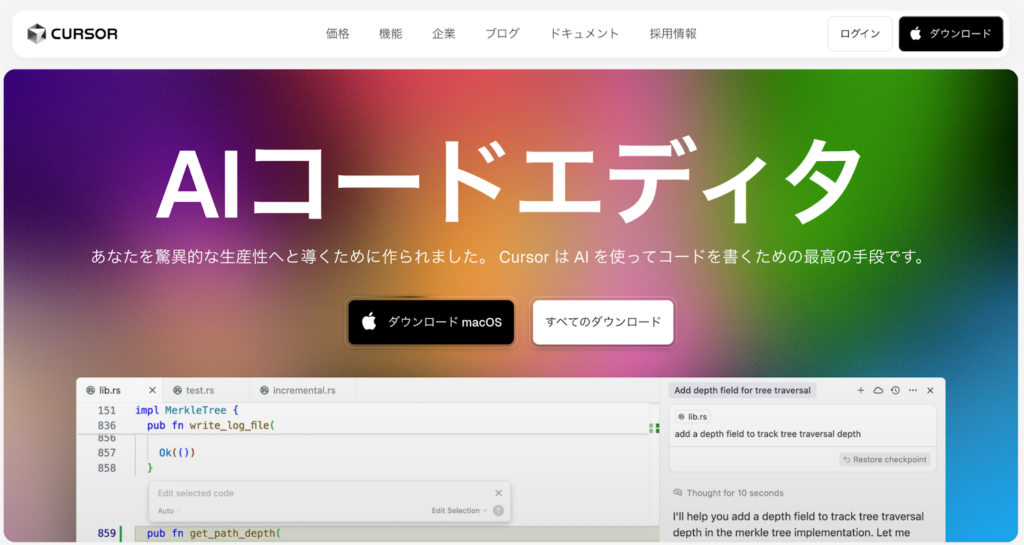The height and width of the screenshot is (545, 1024).
Task: Click the chat prompt 'add a depth field to track tree traversal depth'
Action: [x=767, y=434]
